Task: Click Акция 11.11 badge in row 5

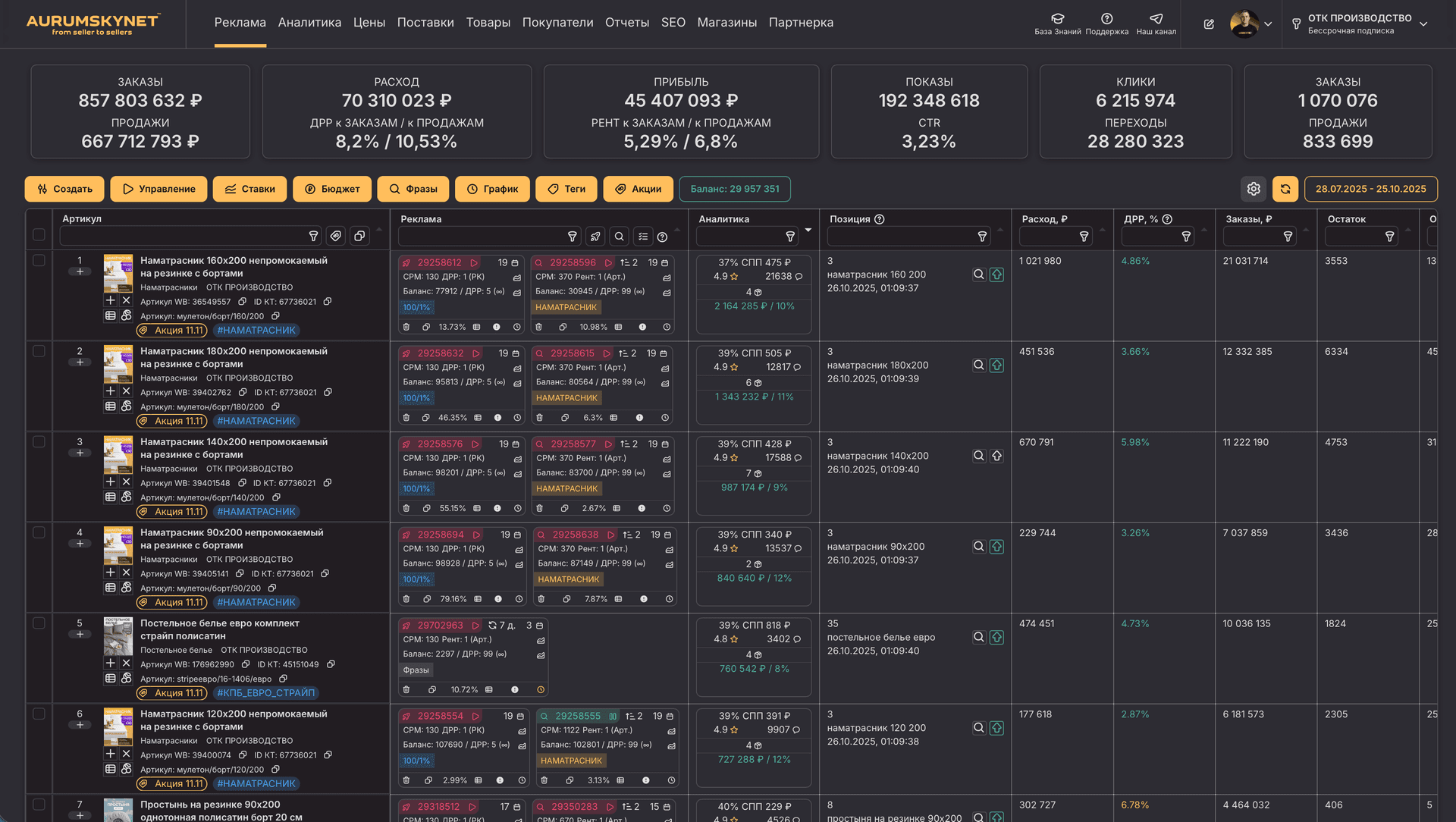Action: pyautogui.click(x=171, y=693)
